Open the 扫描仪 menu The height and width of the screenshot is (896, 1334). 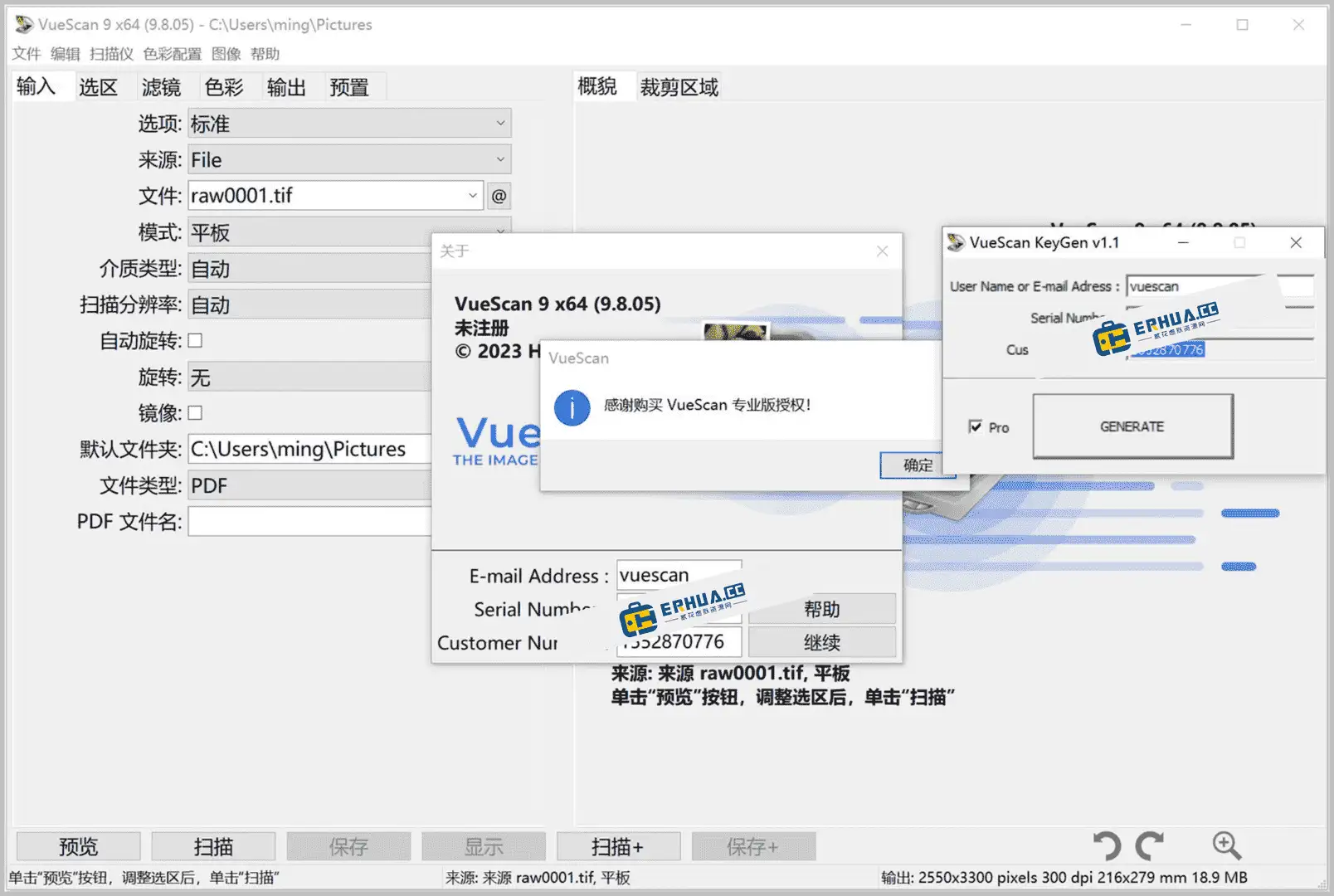coord(111,54)
